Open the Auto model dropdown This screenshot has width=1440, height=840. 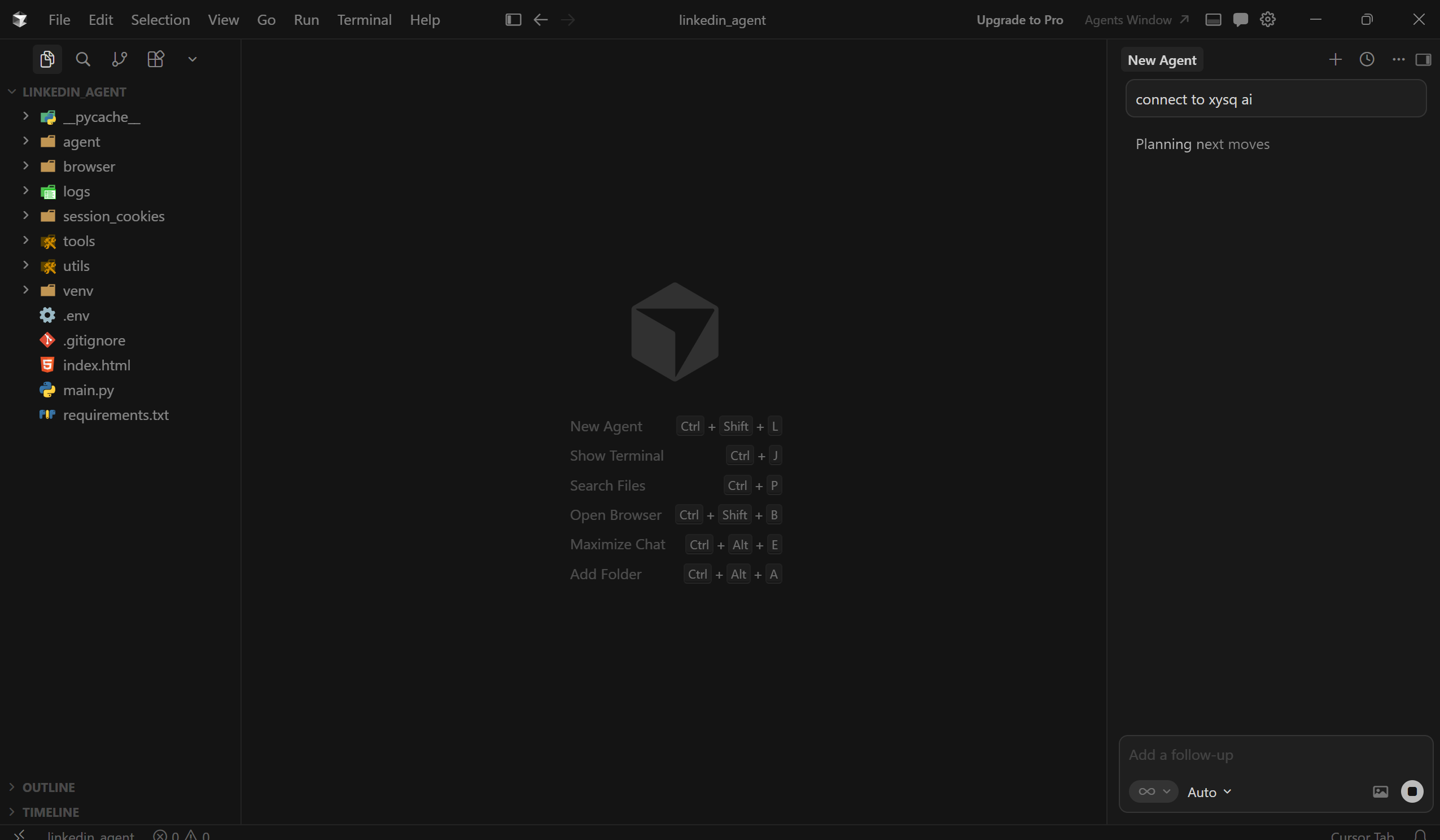[x=1209, y=792]
